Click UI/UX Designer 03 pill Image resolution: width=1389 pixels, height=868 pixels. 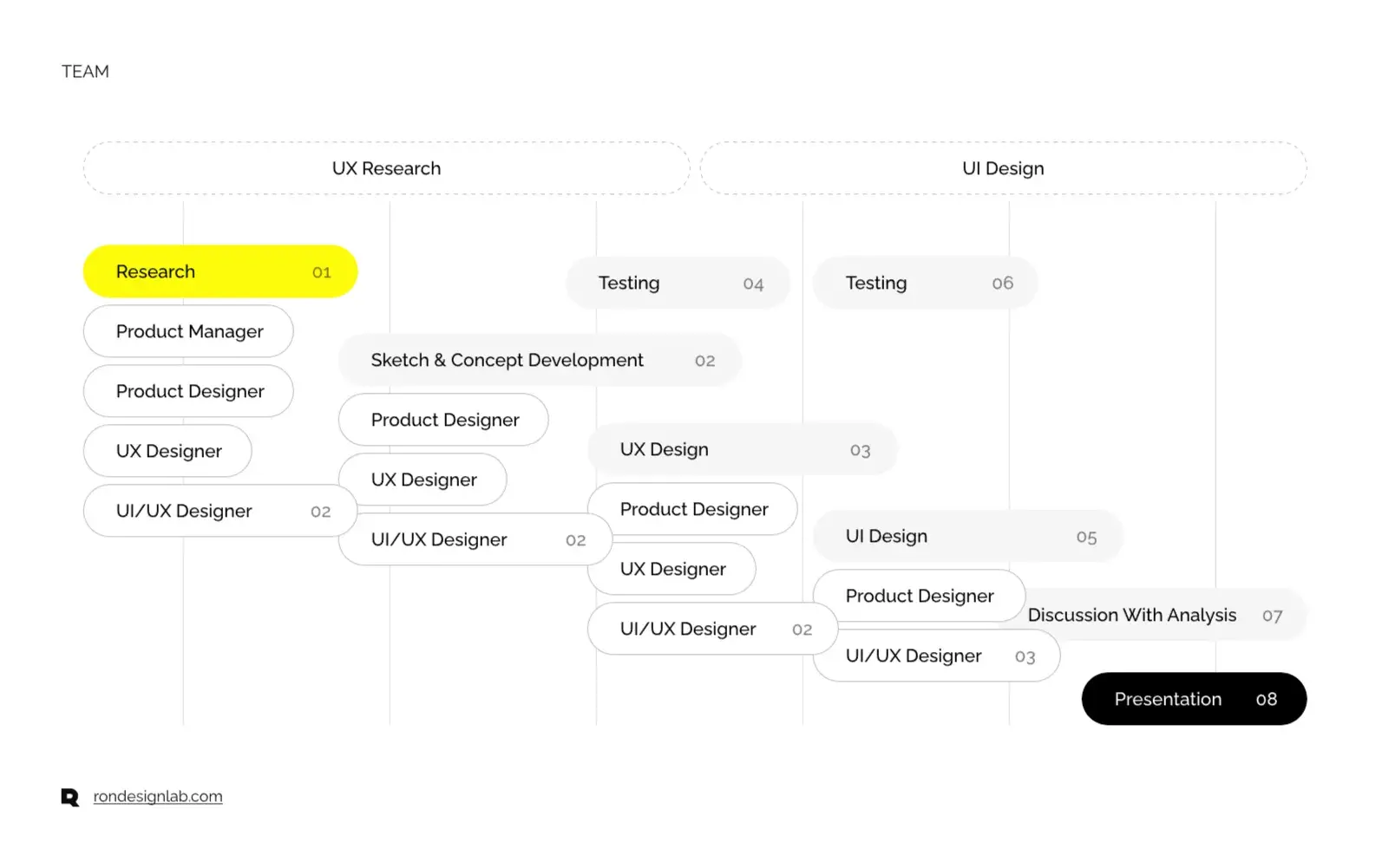[x=936, y=656]
